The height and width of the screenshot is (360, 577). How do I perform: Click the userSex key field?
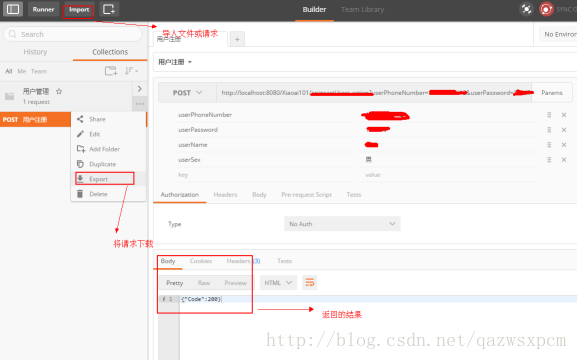[263, 160]
